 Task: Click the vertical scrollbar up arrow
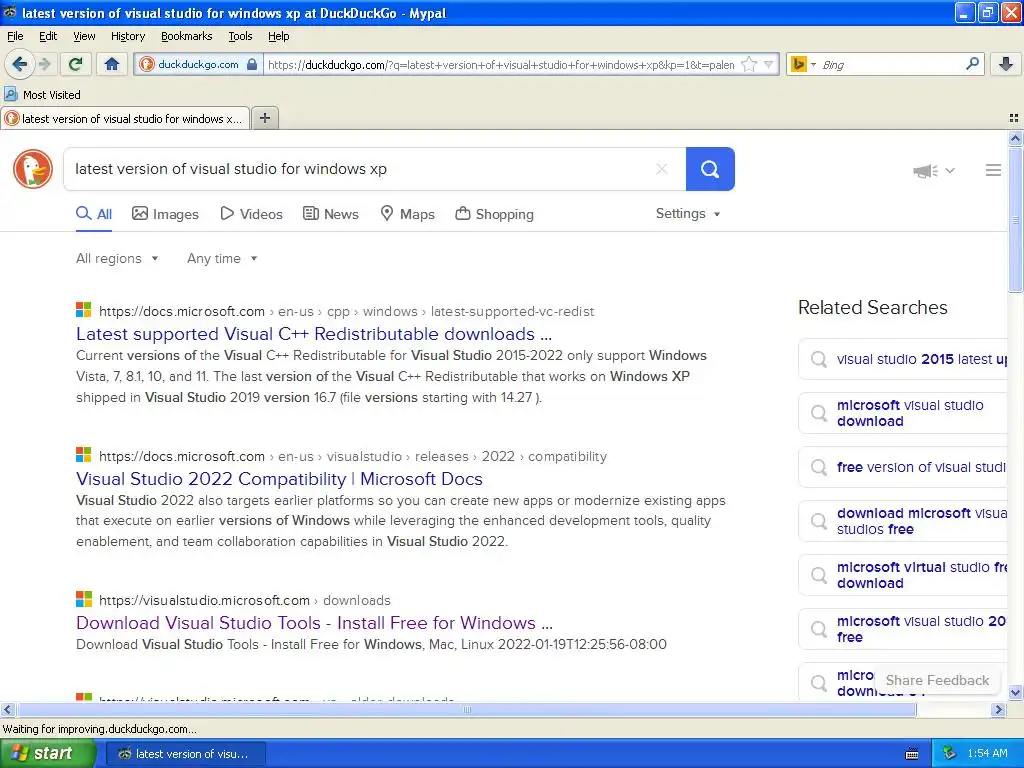pyautogui.click(x=1015, y=138)
